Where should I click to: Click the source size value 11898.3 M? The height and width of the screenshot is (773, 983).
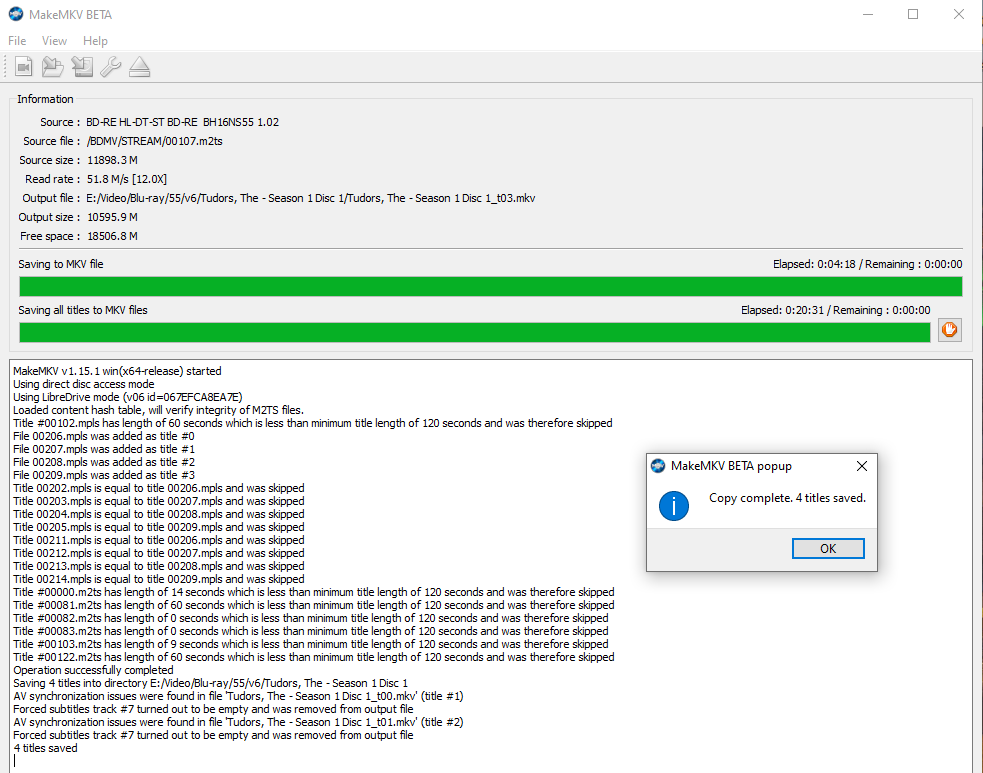point(112,160)
